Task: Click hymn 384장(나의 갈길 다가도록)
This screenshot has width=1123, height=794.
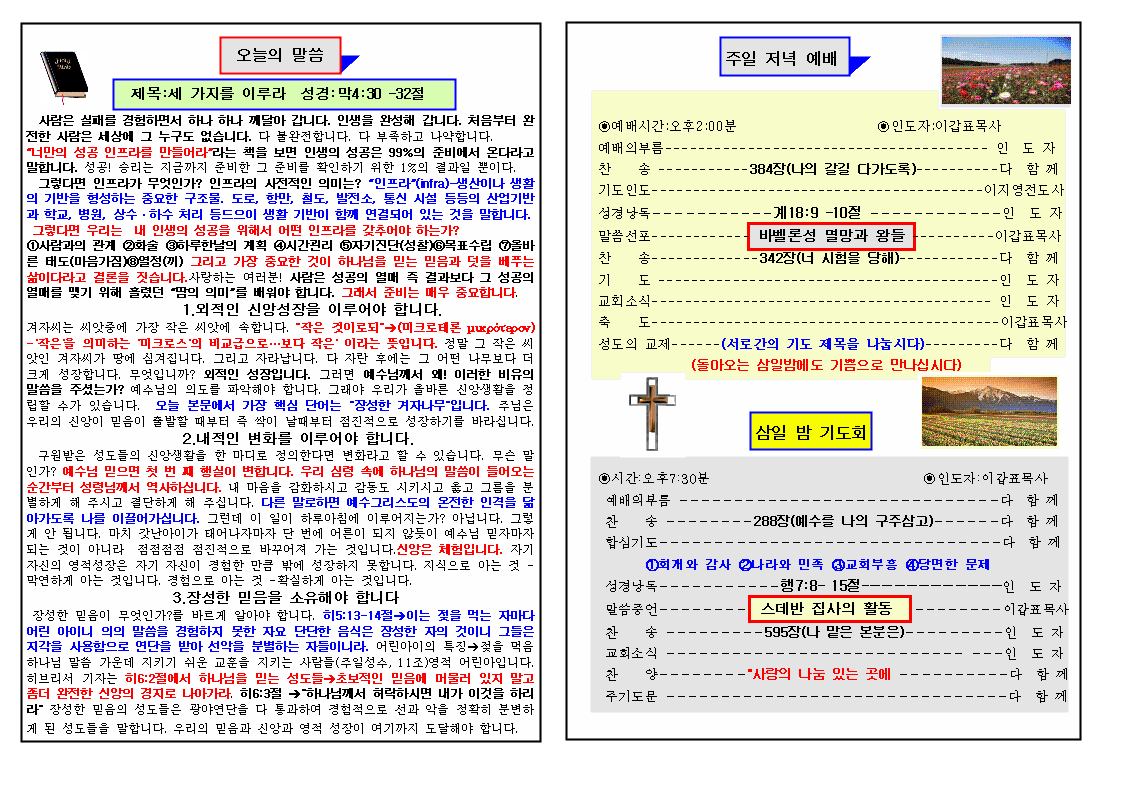Action: point(830,168)
